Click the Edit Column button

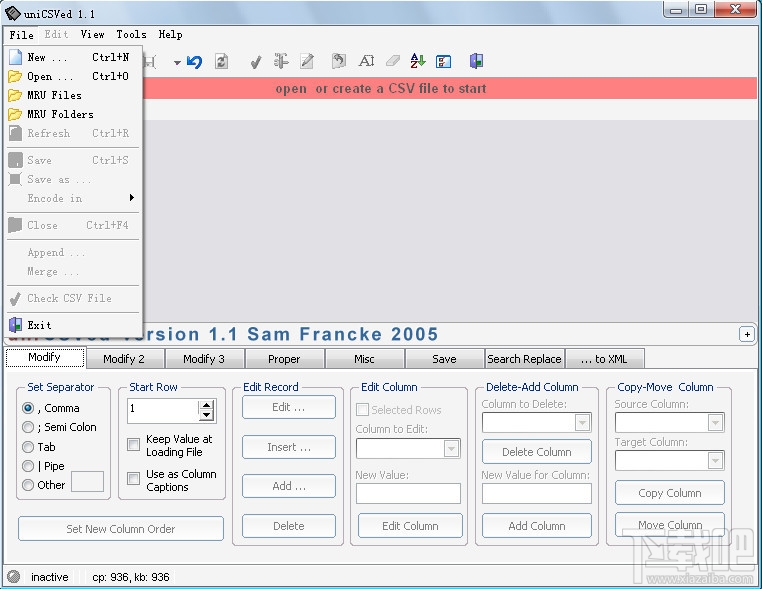point(410,526)
